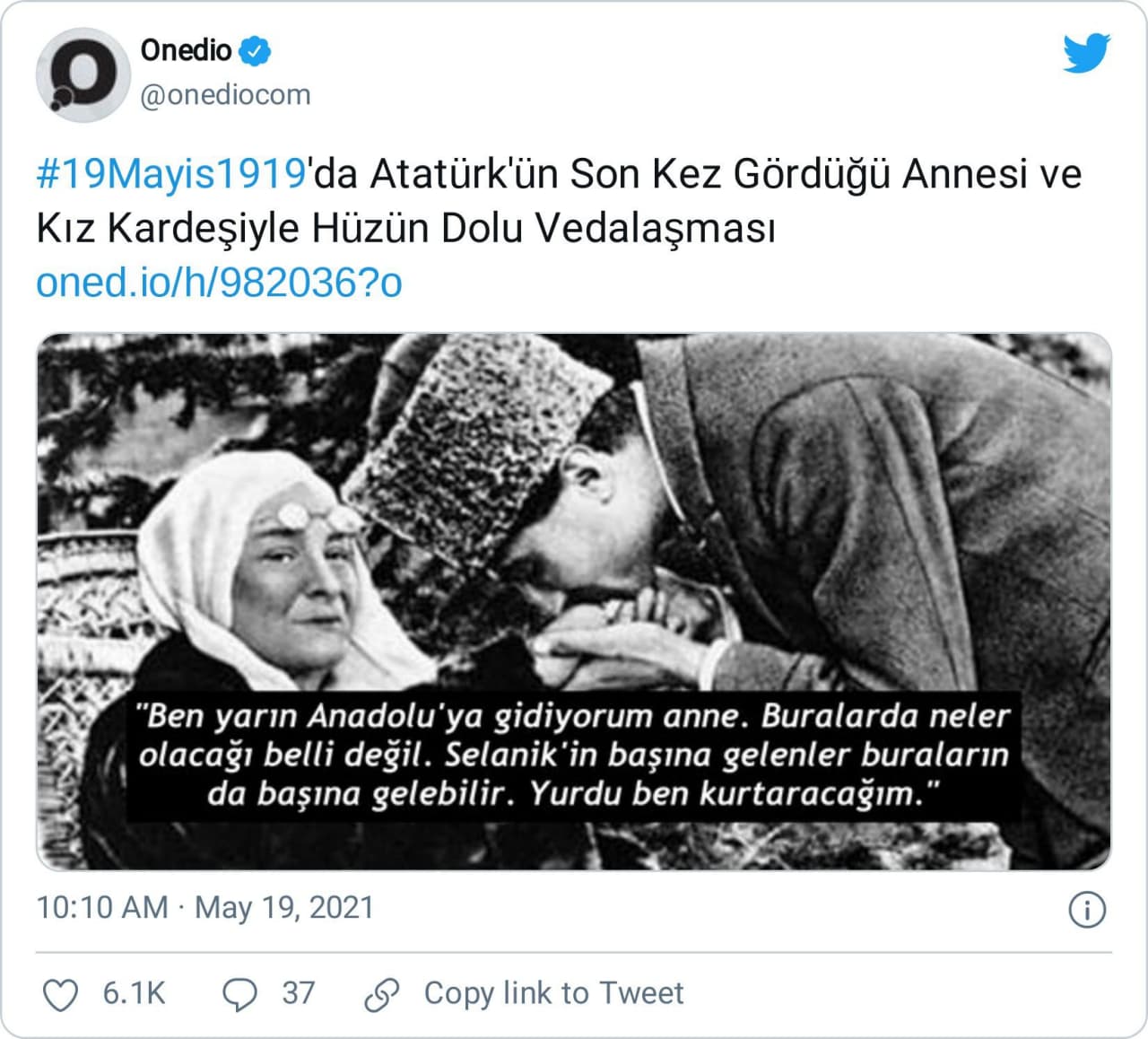Viewport: 1148px width, 1039px height.
Task: Visit the @onediocom handle
Action: pos(225,94)
